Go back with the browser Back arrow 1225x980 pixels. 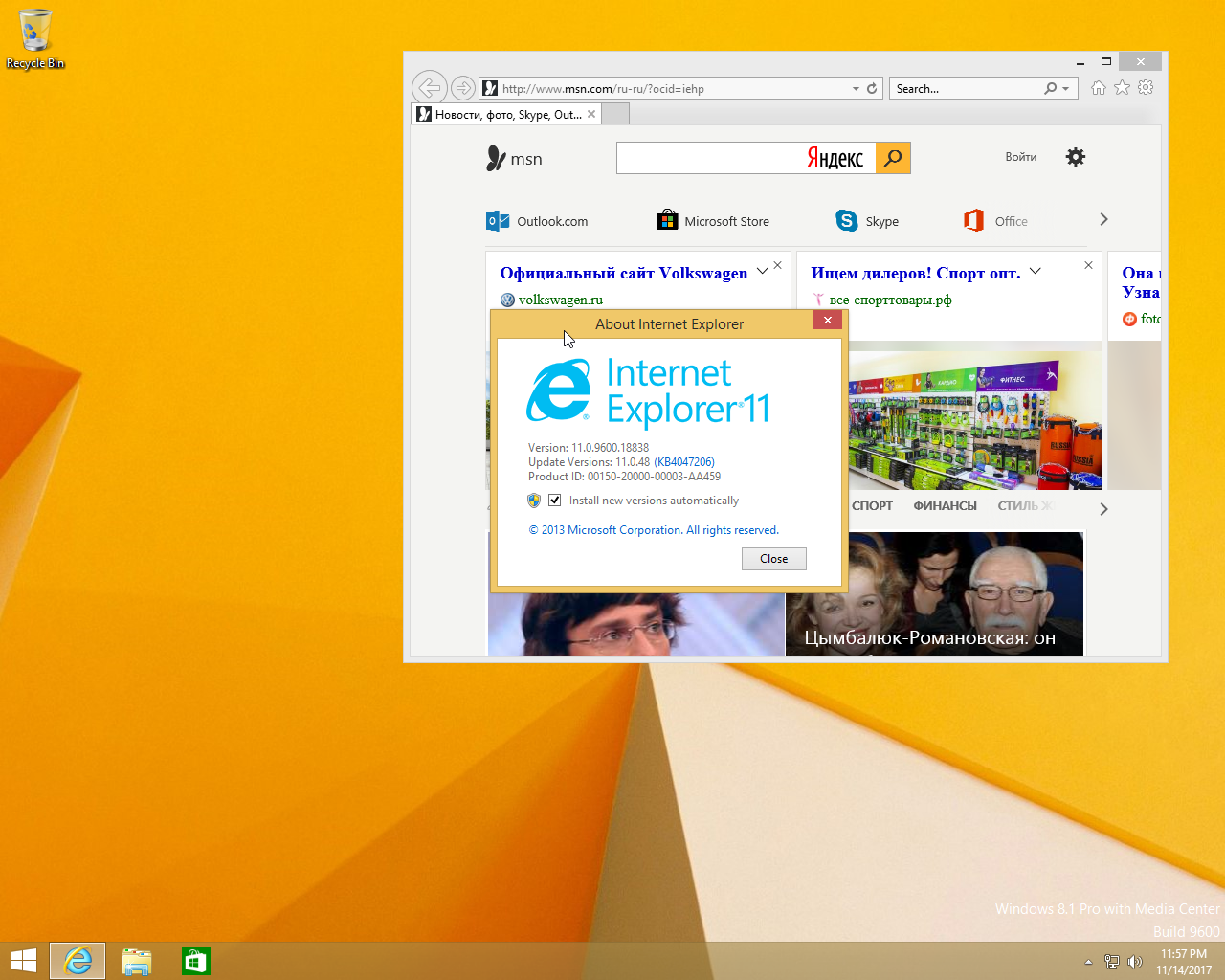(x=430, y=88)
